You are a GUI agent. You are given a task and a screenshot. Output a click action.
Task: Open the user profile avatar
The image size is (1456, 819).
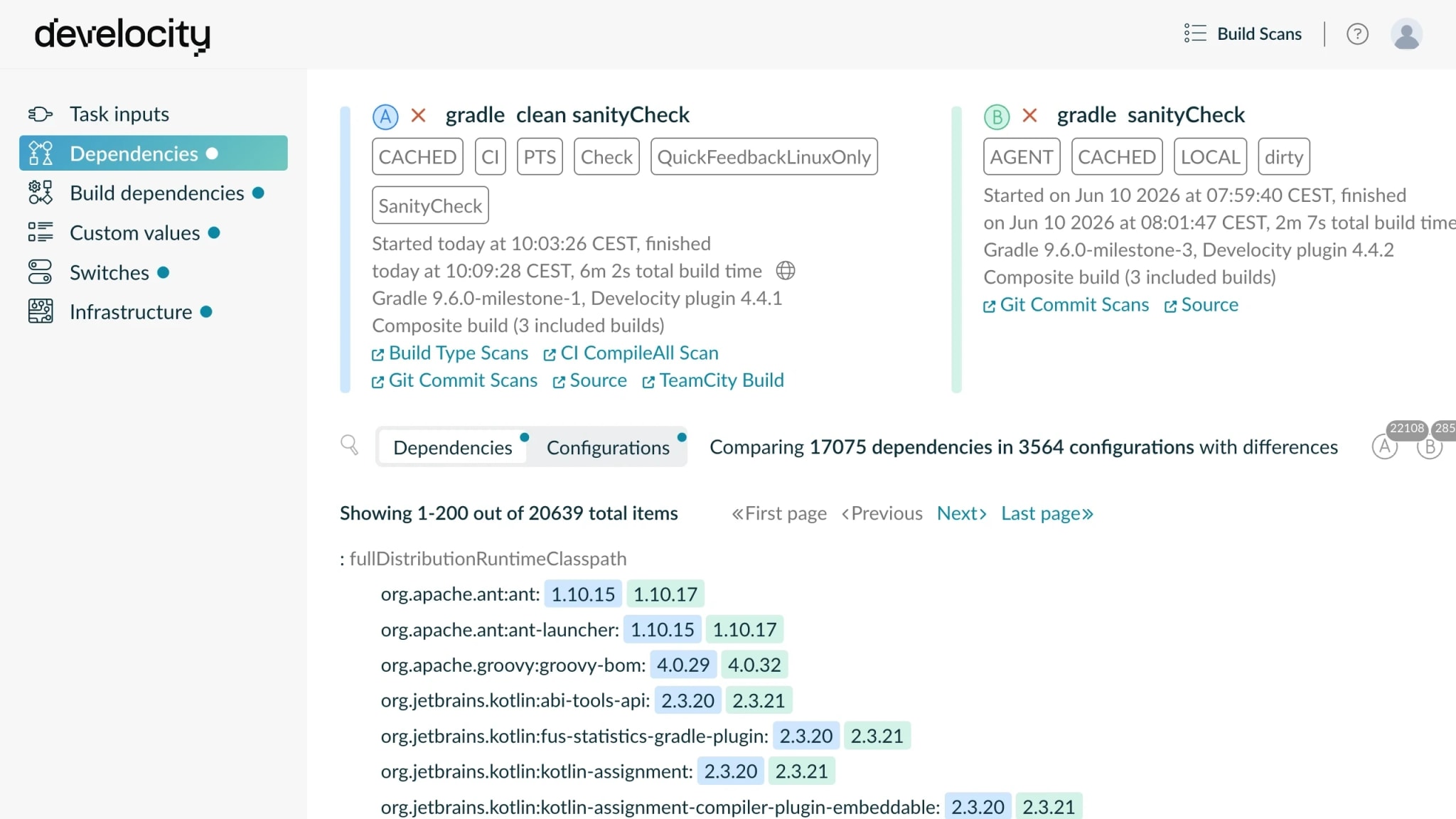point(1406,33)
